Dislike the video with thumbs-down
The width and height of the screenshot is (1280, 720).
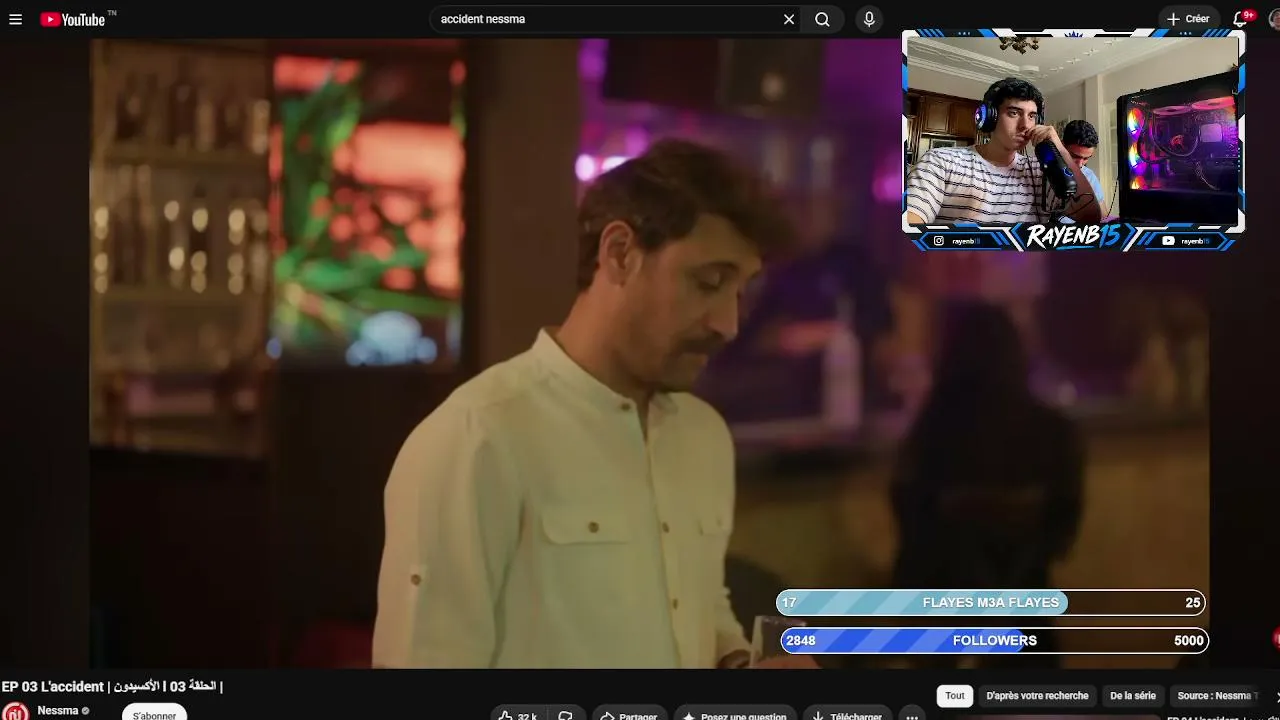point(565,714)
